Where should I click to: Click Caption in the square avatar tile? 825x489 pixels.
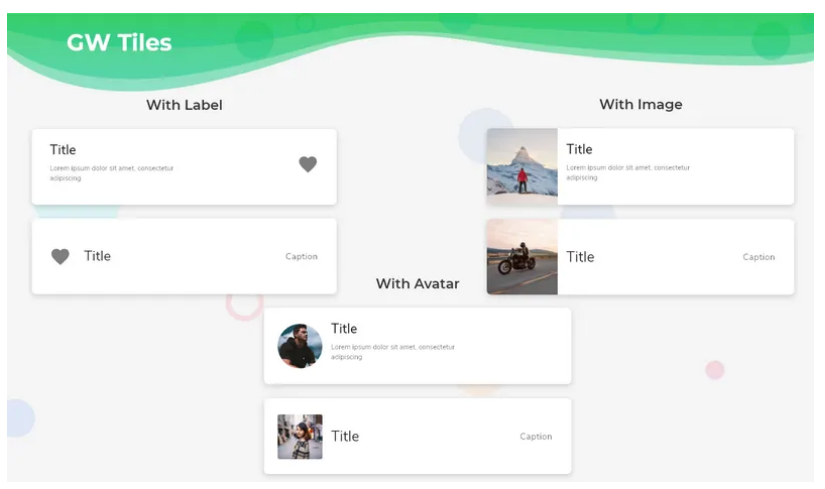tap(536, 437)
